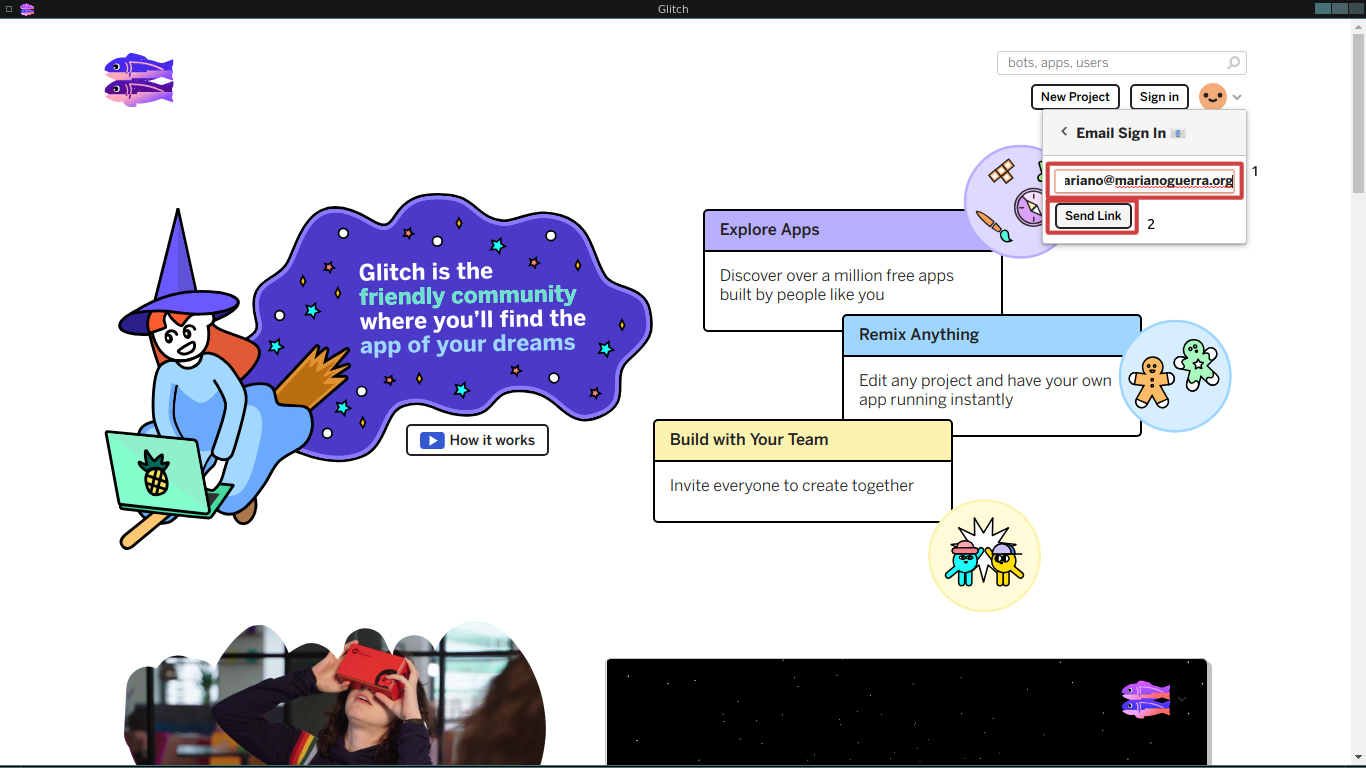Viewport: 1366px width, 768px height.
Task: Click the Sign in button
Action: pos(1159,97)
